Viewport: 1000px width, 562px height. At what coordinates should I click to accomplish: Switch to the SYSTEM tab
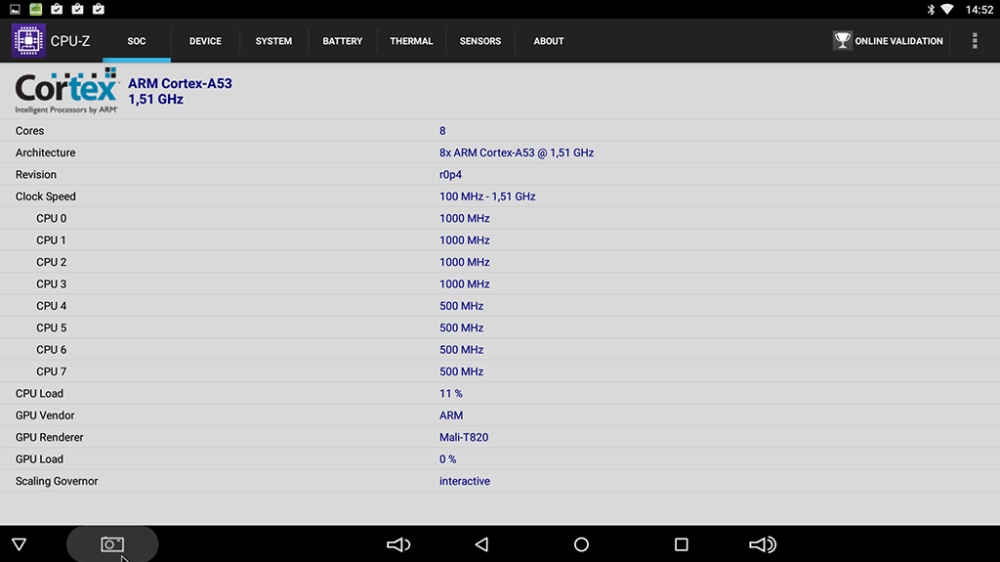(x=274, y=41)
